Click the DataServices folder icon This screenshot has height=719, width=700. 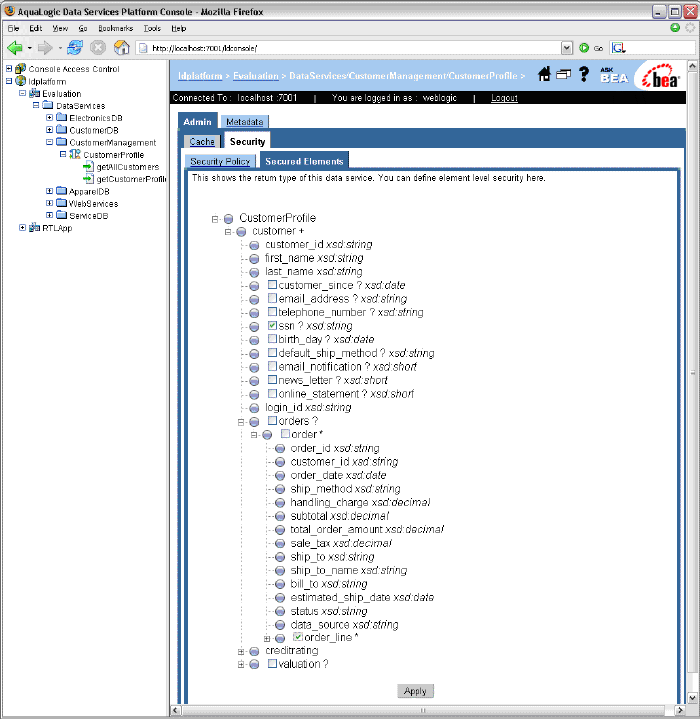(48, 105)
